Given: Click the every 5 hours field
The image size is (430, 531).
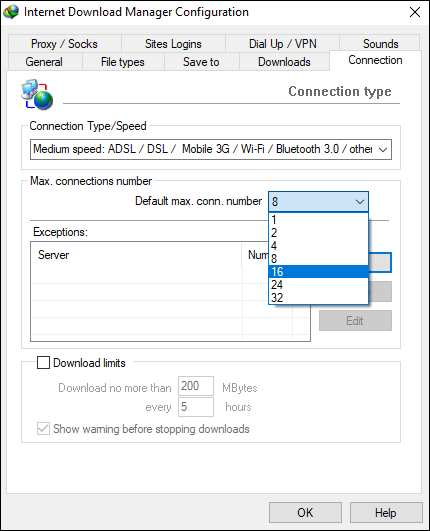Looking at the screenshot, I should coord(196,407).
